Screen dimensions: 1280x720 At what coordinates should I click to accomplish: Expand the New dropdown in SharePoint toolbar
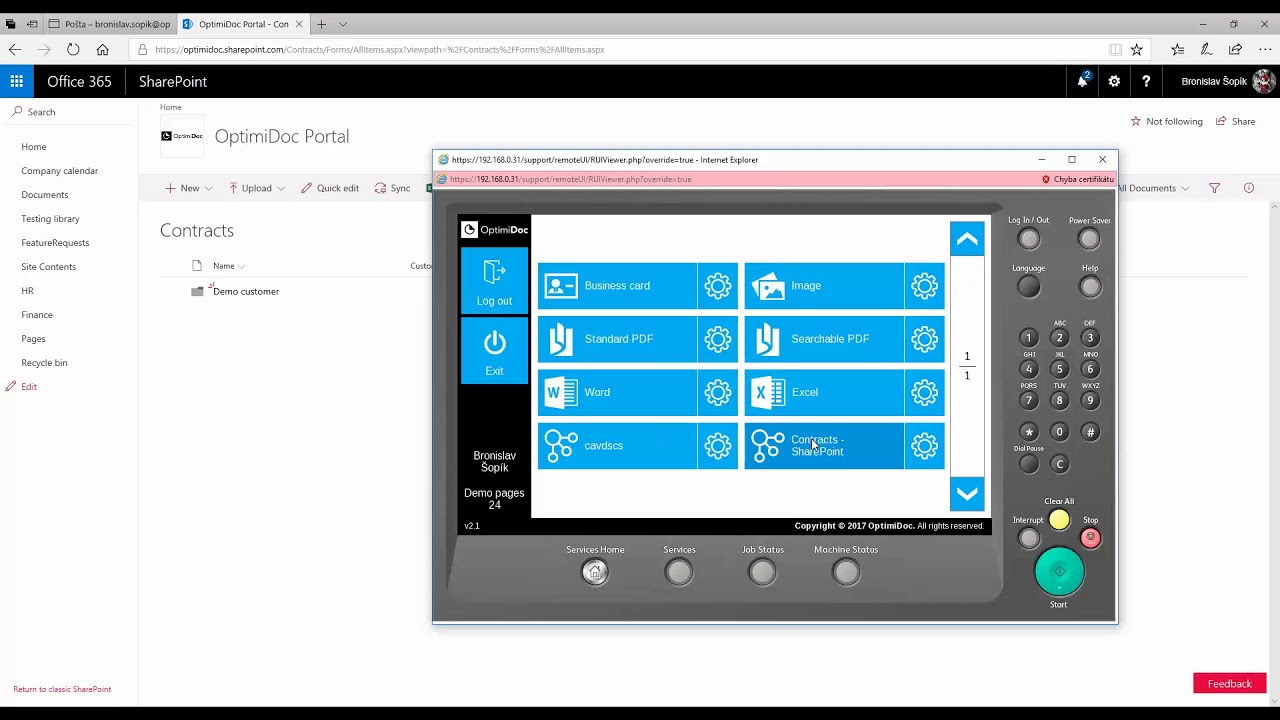[x=189, y=188]
